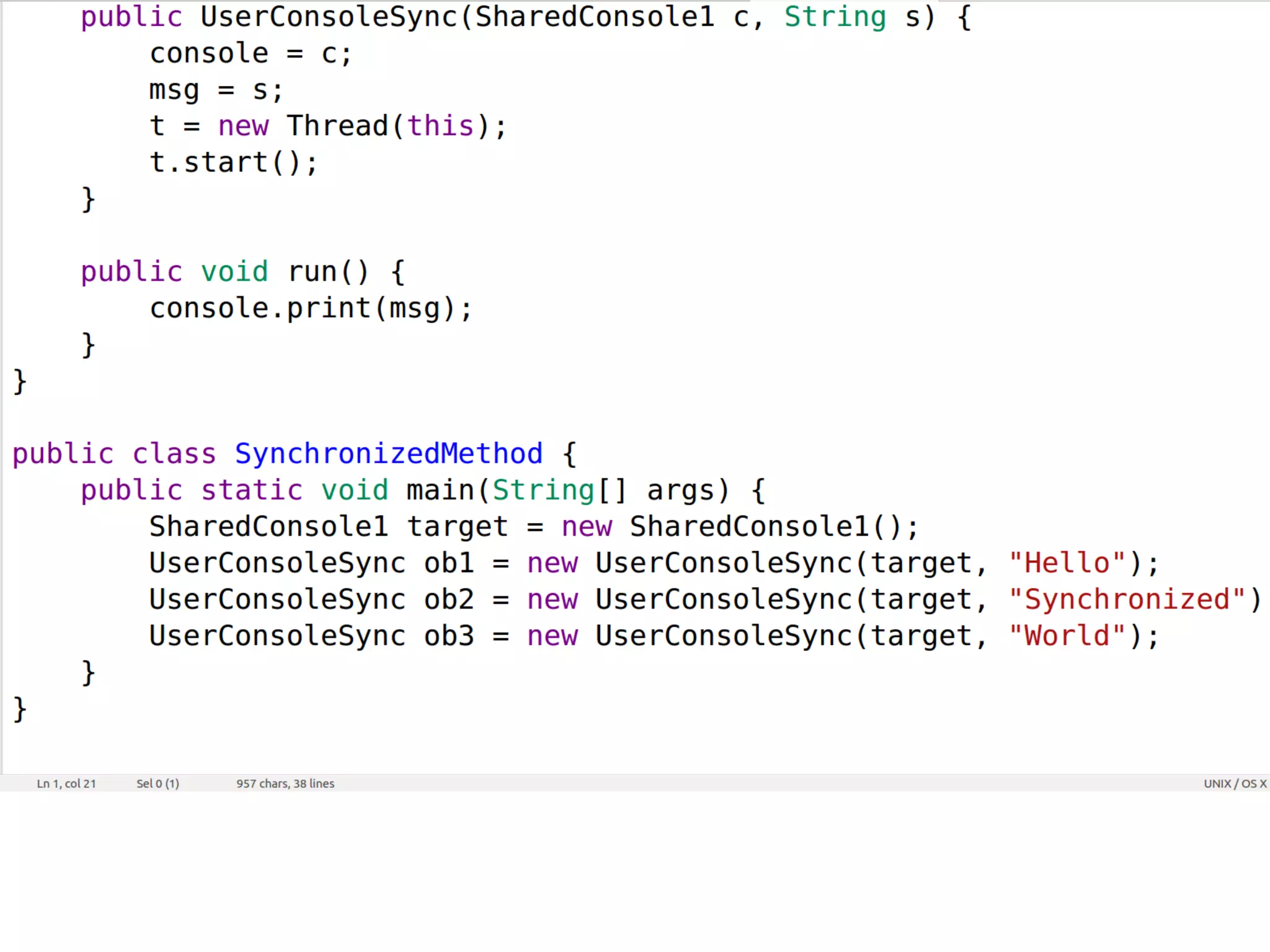Click on 'console.print(msg);' statement

click(x=310, y=309)
